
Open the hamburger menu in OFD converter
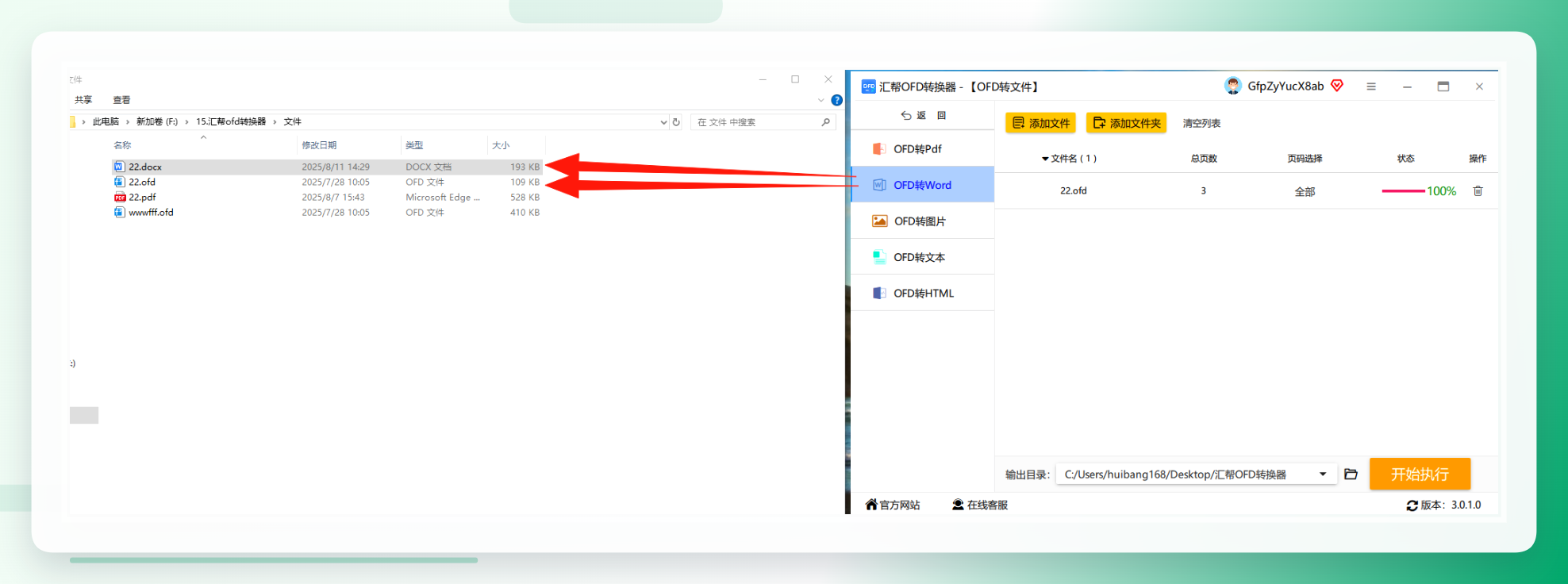pyautogui.click(x=1371, y=86)
